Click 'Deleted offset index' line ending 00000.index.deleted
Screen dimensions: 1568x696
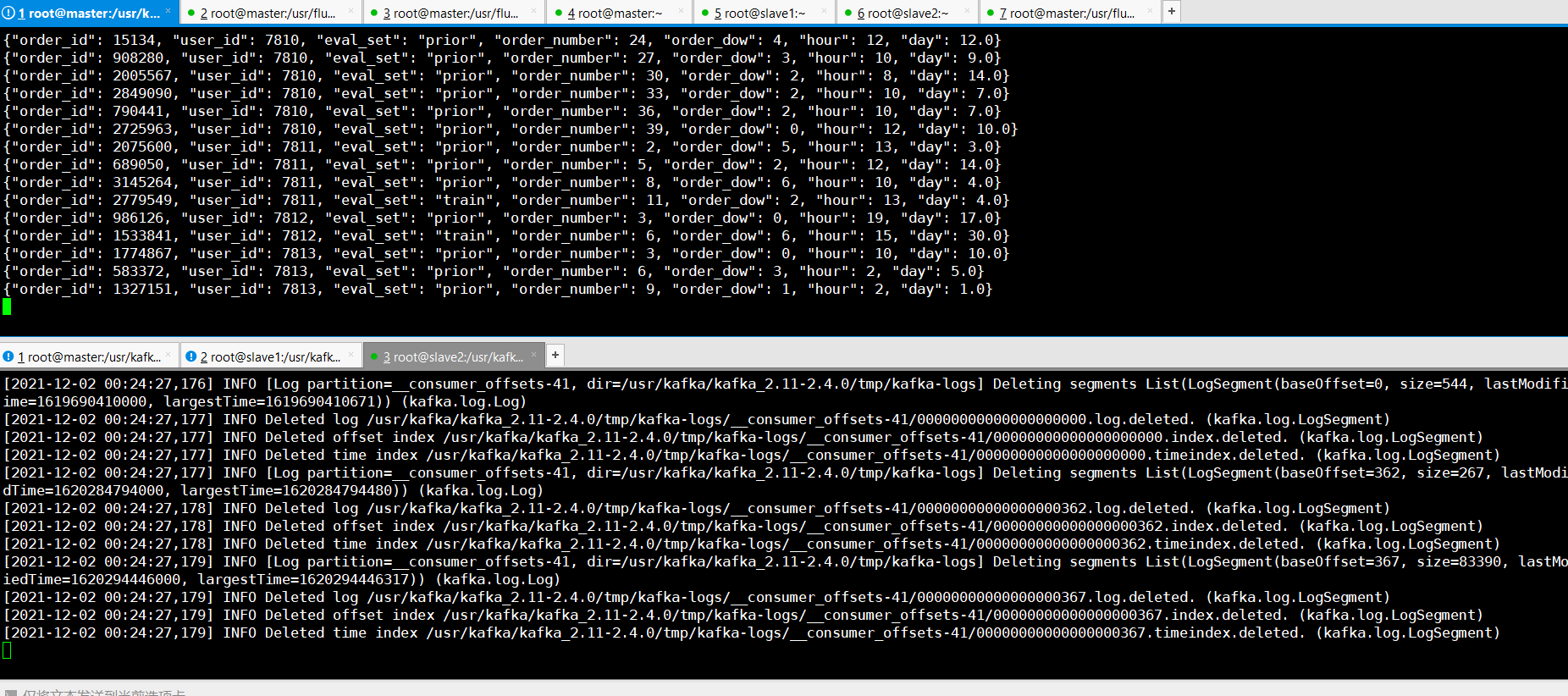click(743, 437)
